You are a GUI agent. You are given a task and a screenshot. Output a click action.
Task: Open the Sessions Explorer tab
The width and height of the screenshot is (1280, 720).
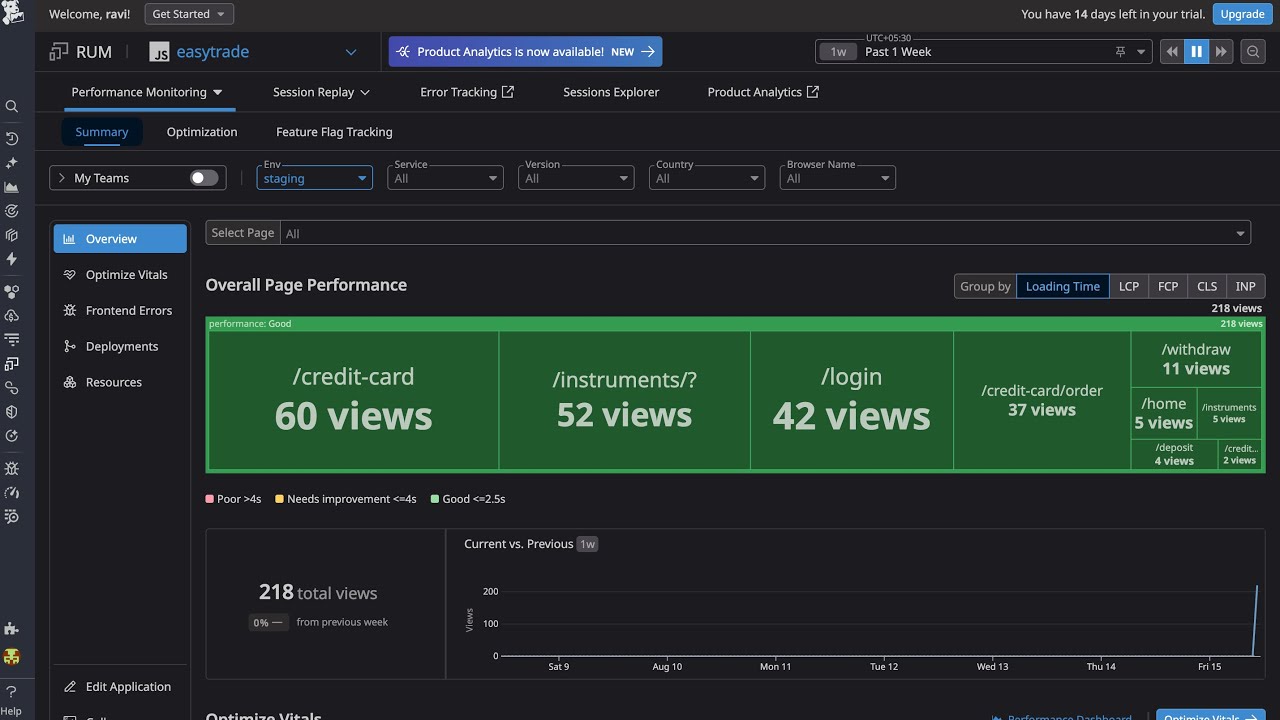click(x=611, y=92)
